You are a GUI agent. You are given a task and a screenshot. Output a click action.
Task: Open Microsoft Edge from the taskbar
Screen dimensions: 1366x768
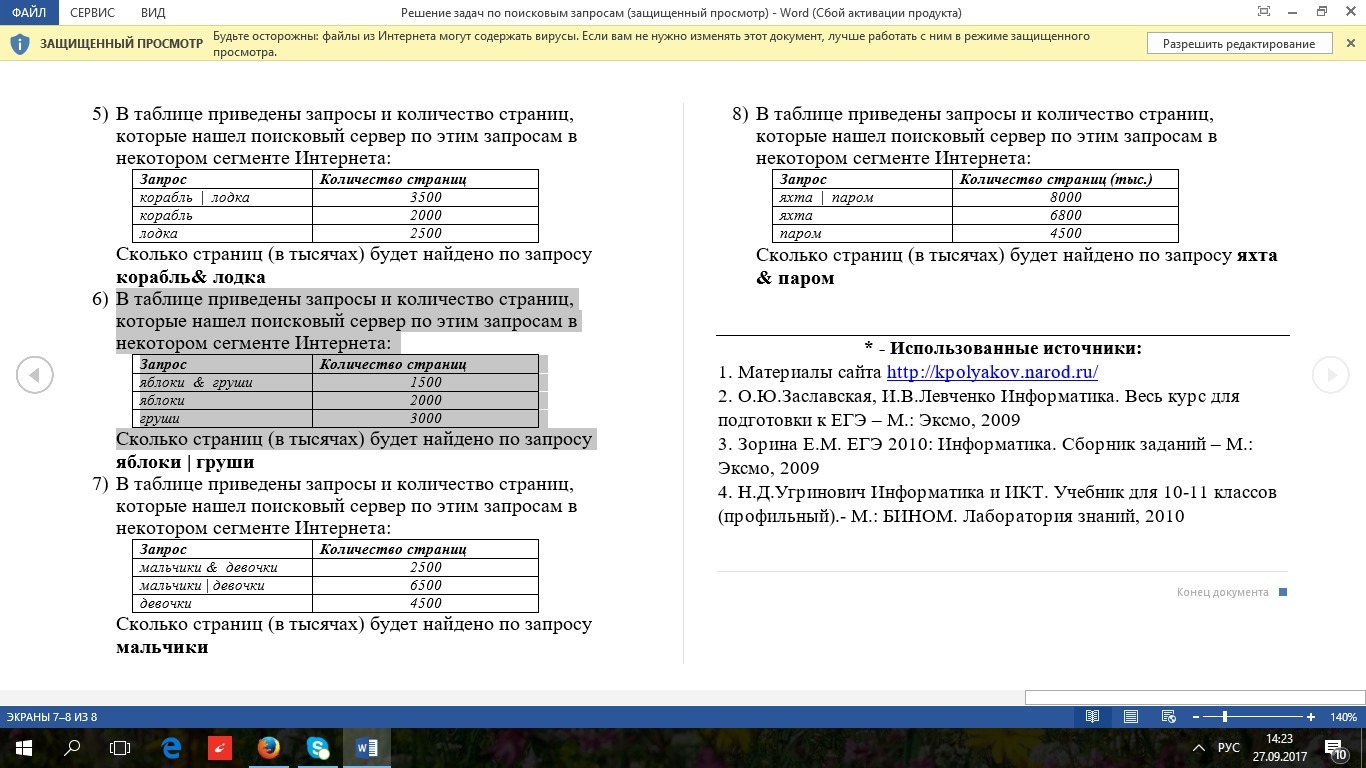point(169,747)
